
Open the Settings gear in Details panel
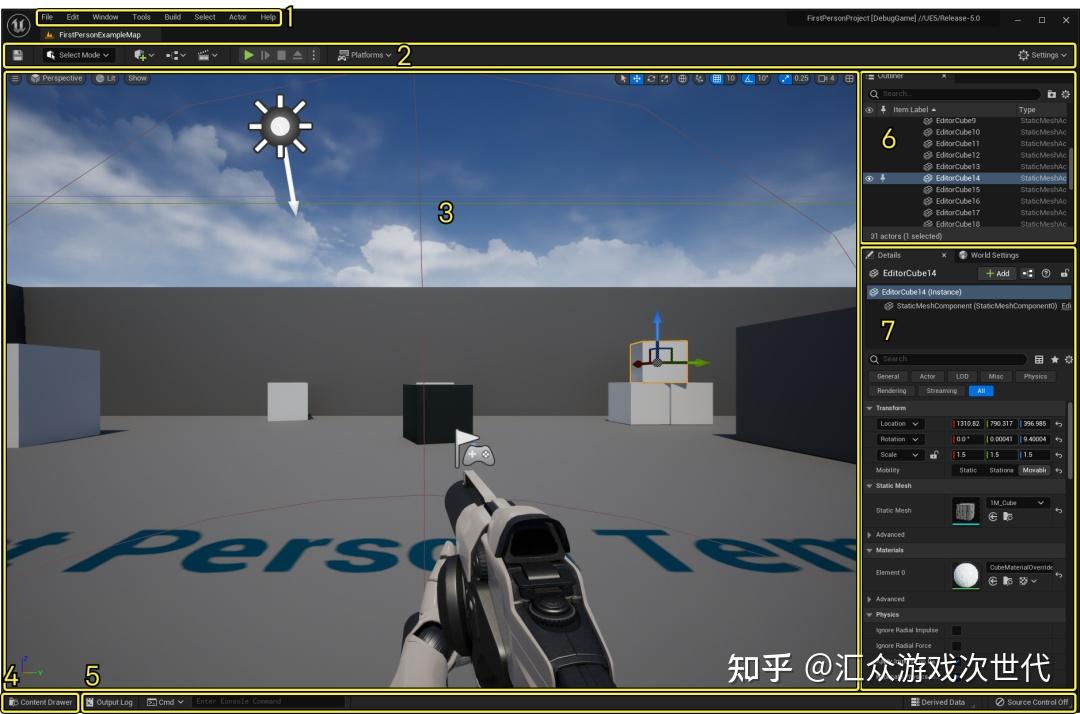(x=1068, y=359)
